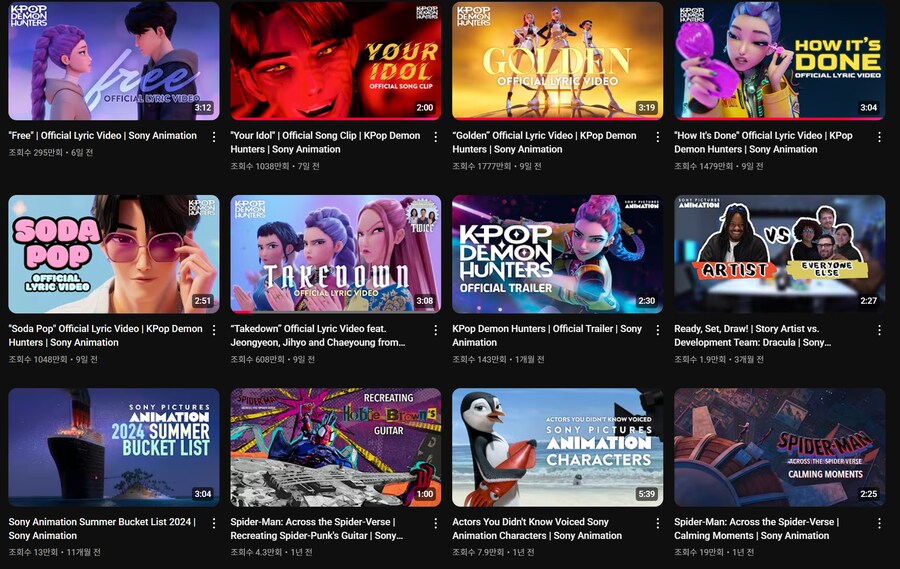This screenshot has width=900, height=569.
Task: Open more options menu for 'Free' video
Action: [x=214, y=137]
